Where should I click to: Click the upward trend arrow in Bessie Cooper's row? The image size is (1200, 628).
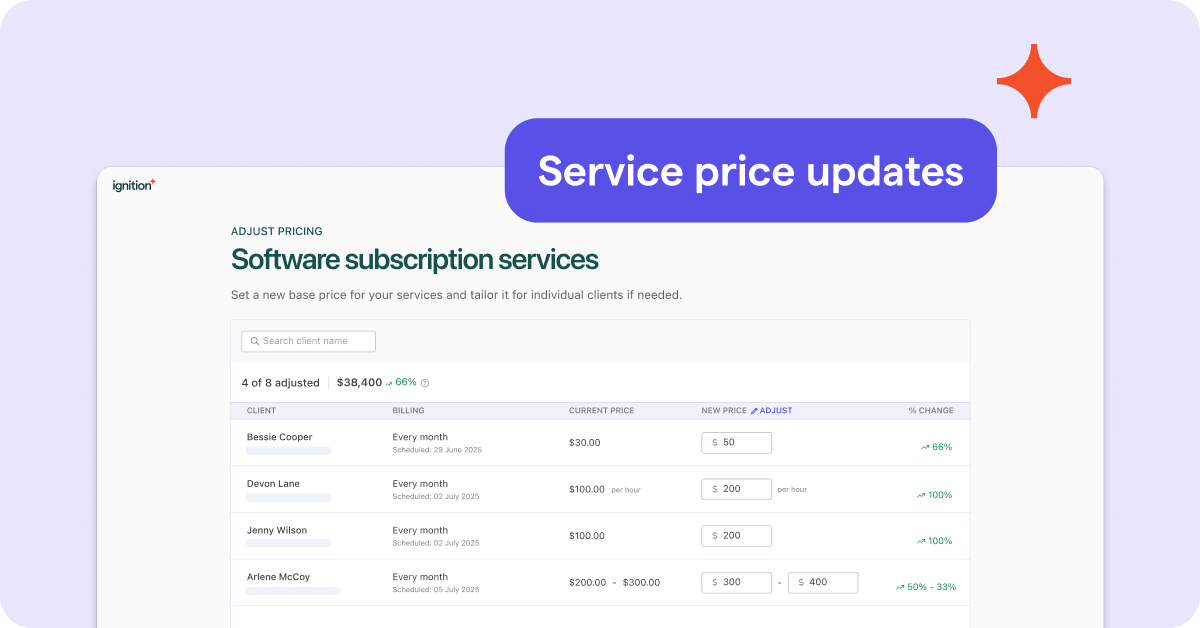pos(925,448)
